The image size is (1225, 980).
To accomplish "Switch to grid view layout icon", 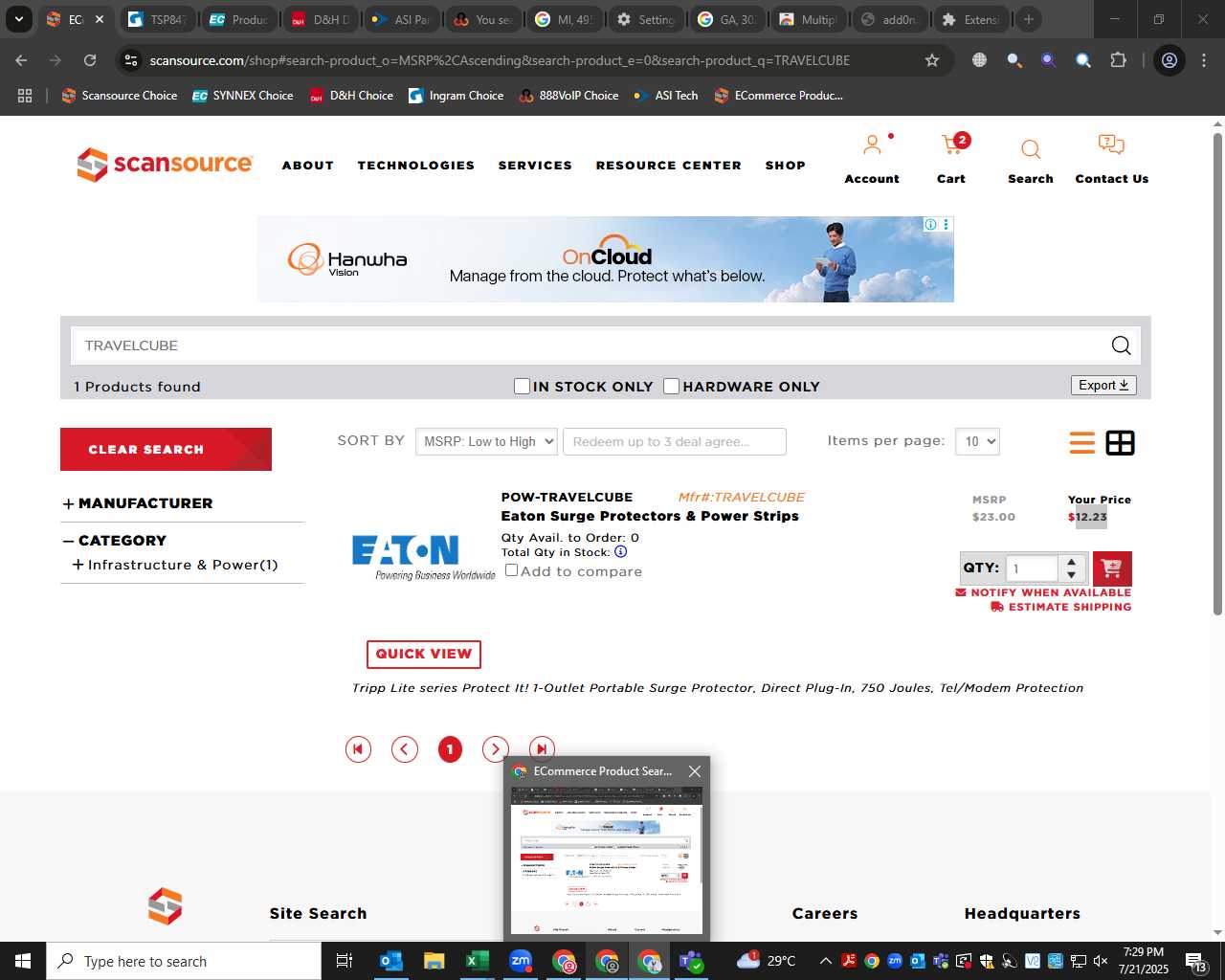I will tap(1121, 443).
